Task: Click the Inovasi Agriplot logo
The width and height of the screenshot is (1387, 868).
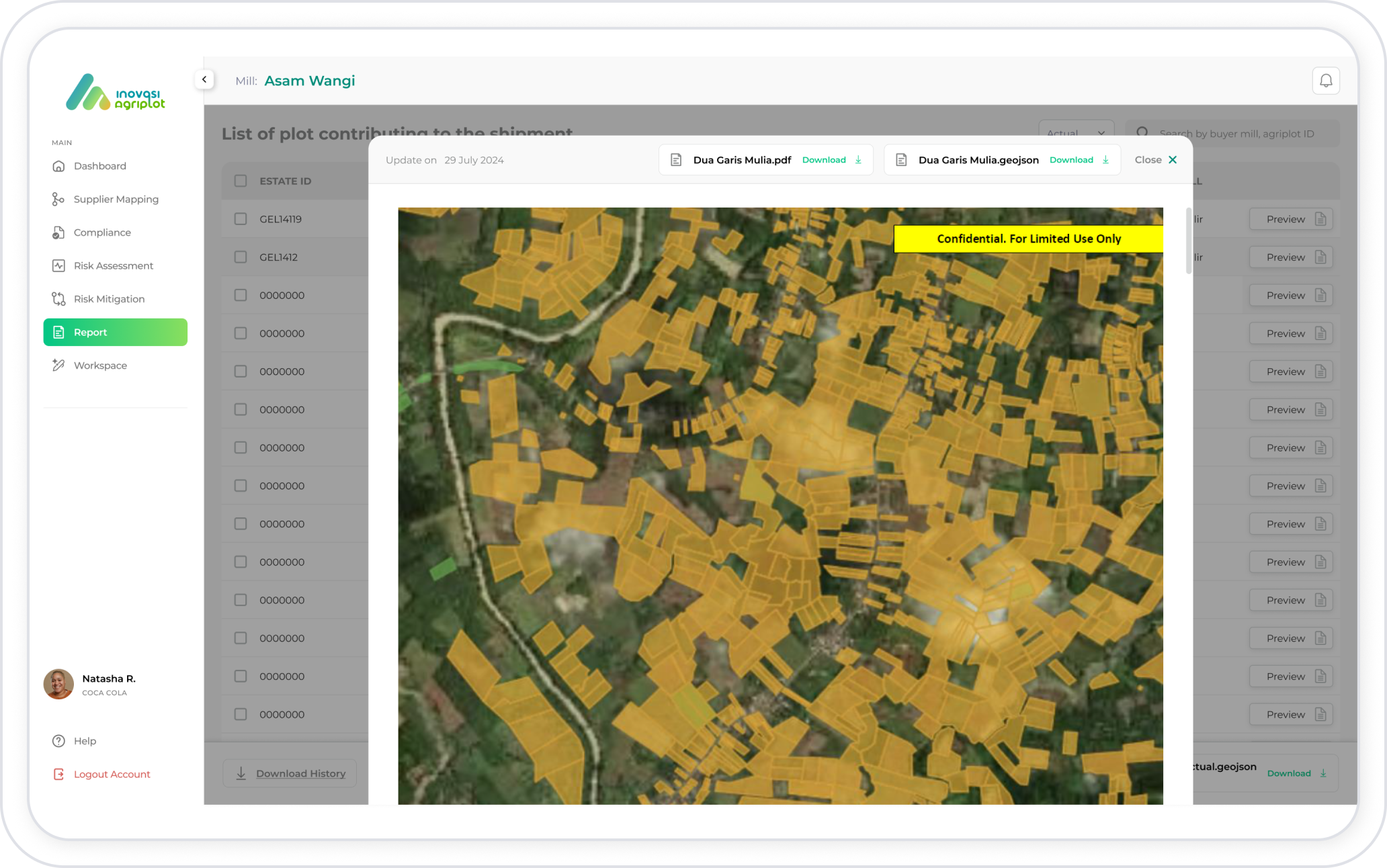Action: (x=116, y=93)
